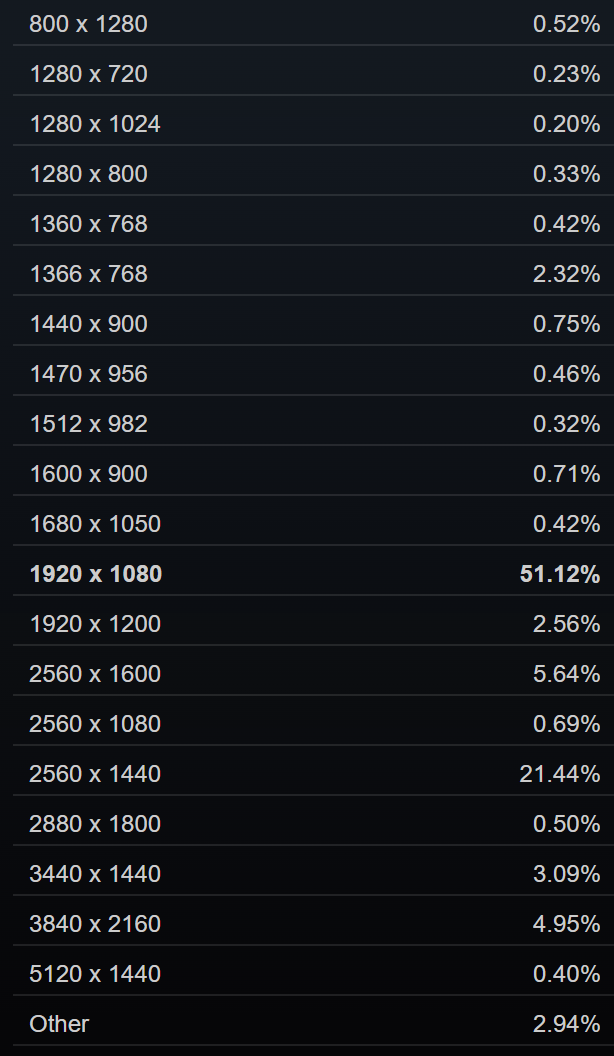Image resolution: width=614 pixels, height=1056 pixels.
Task: Select the 800 x 1280 resolution row
Action: point(313,24)
